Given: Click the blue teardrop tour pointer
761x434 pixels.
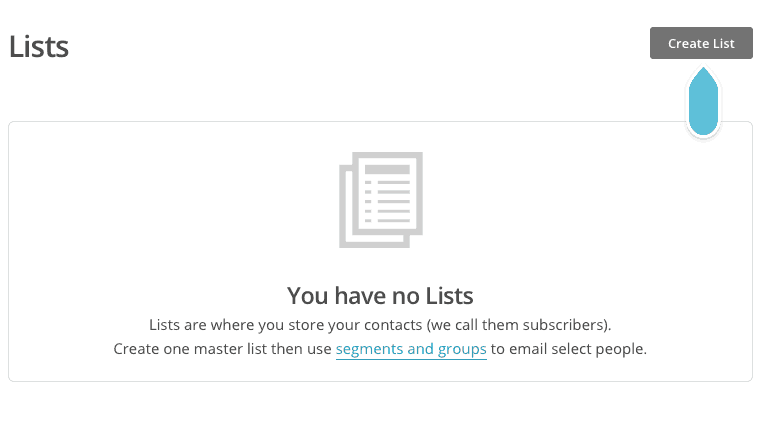Looking at the screenshot, I should pyautogui.click(x=704, y=102).
